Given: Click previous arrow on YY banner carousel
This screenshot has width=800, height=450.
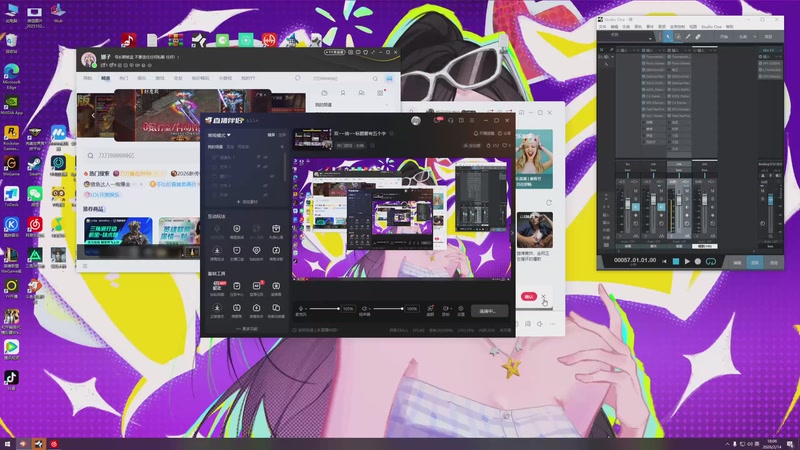Looking at the screenshot, I should point(92,115).
